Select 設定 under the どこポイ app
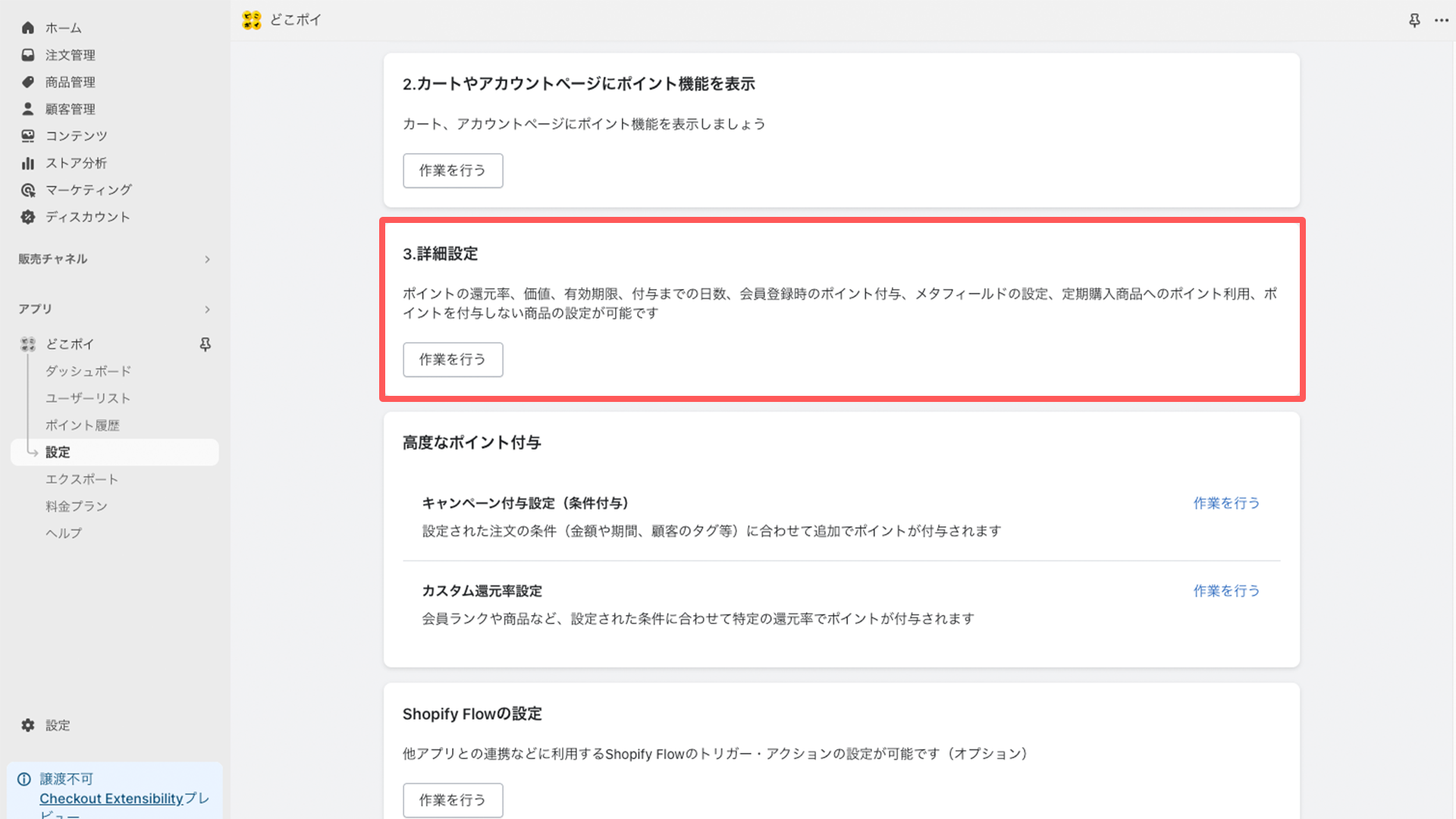 (x=115, y=452)
